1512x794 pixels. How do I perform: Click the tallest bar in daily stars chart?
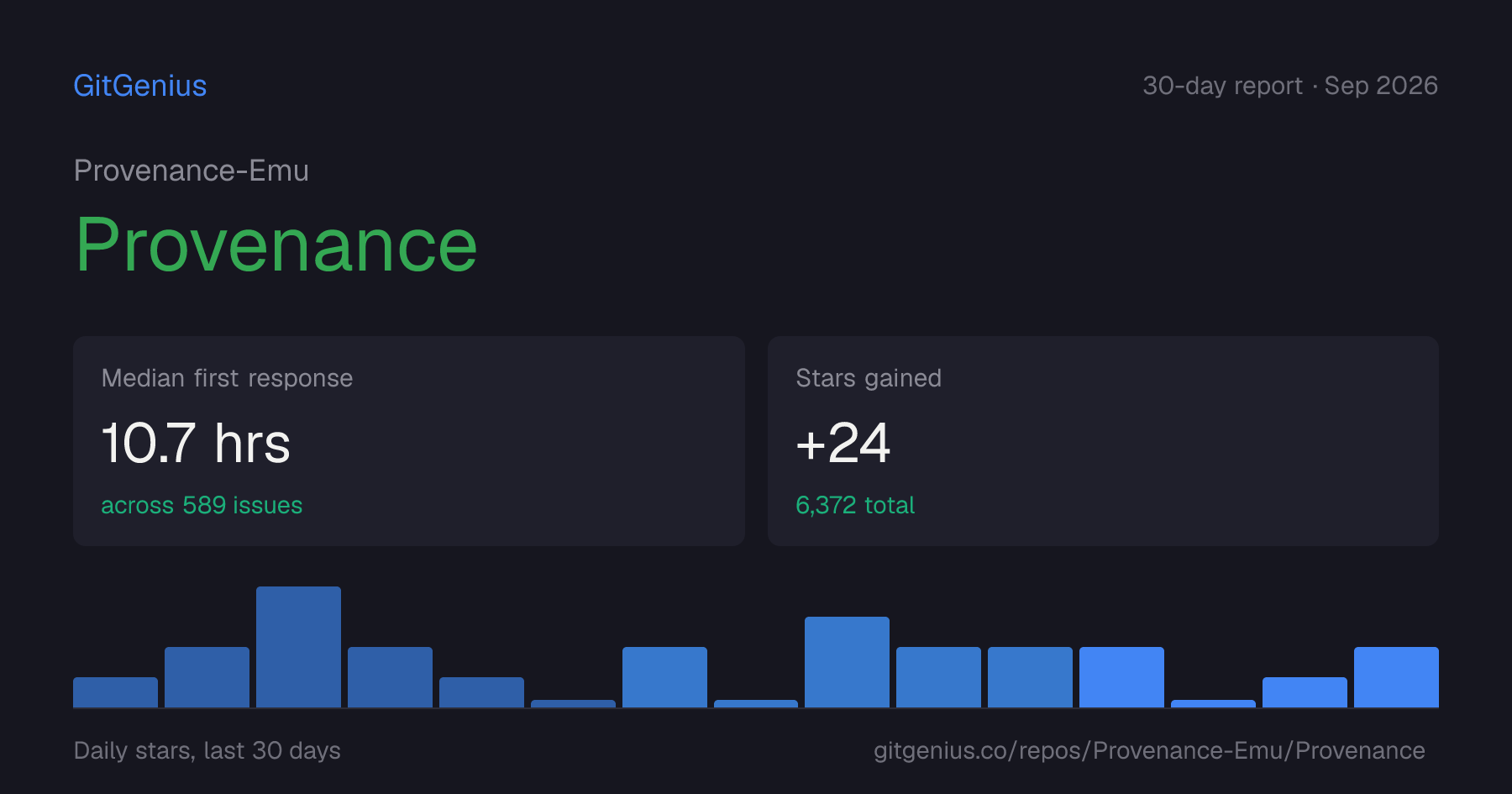(298, 647)
